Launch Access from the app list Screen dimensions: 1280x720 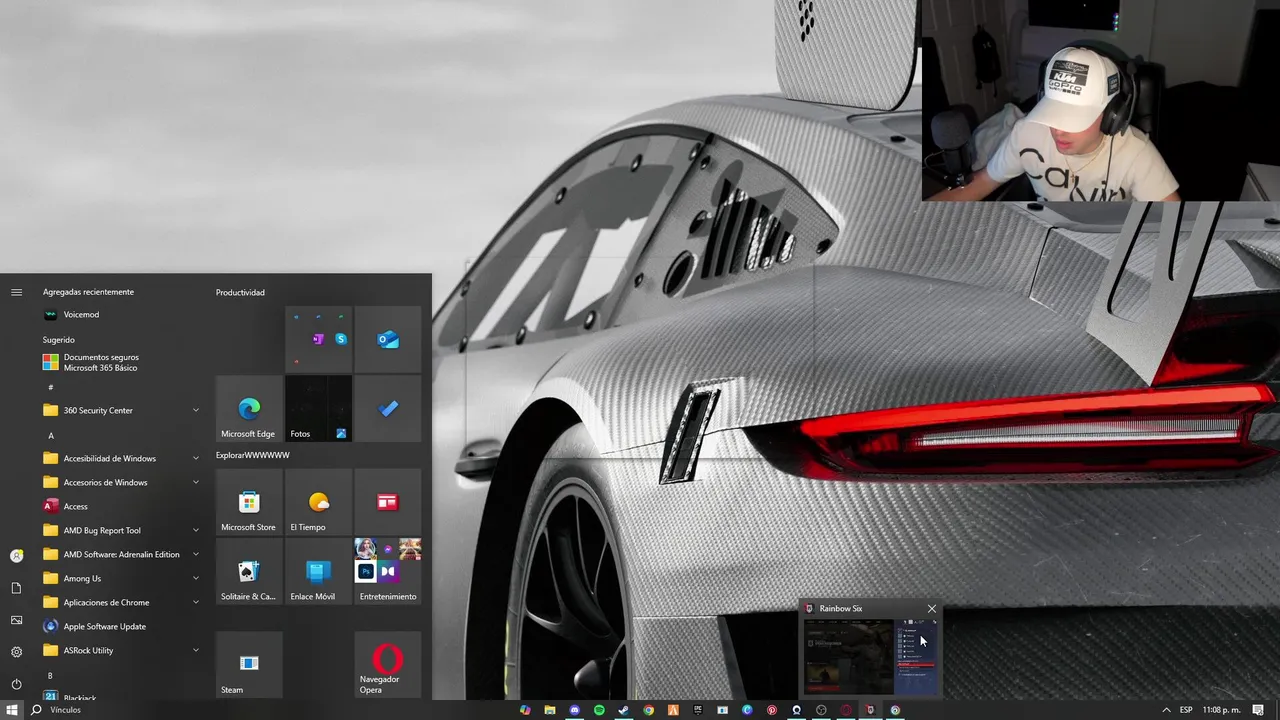point(120,506)
